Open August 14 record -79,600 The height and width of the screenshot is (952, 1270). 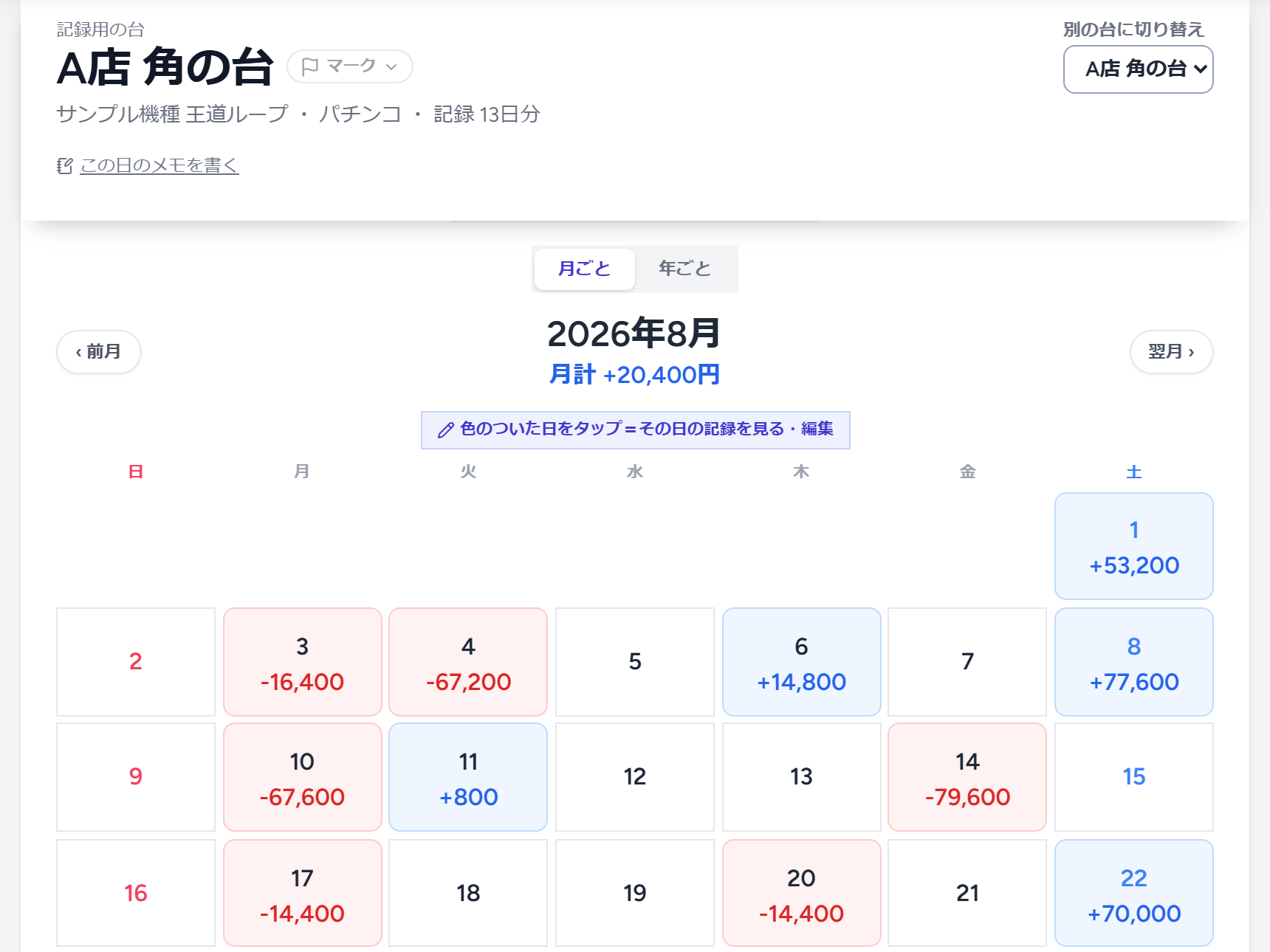coord(967,777)
